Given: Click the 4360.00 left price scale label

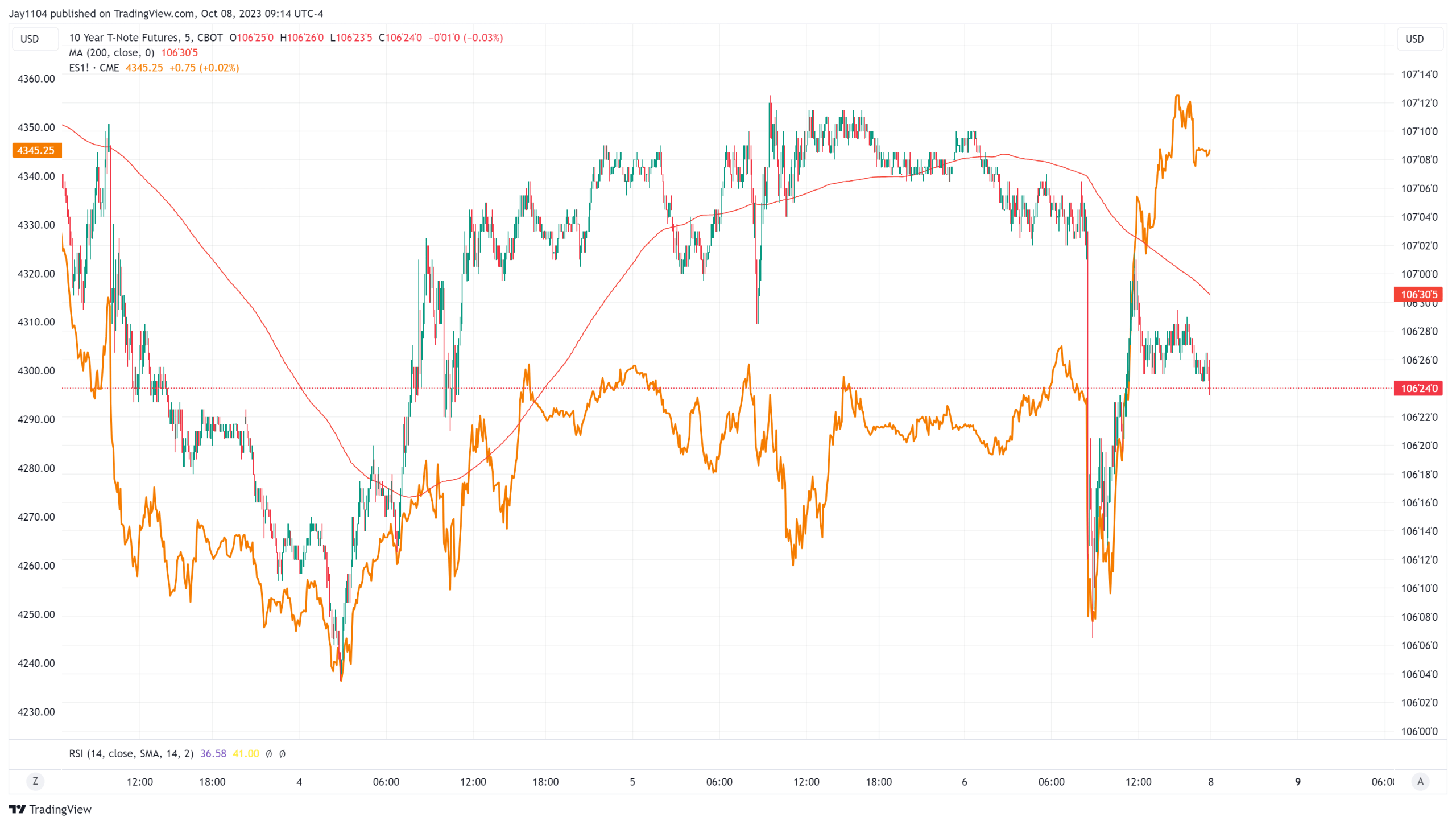Looking at the screenshot, I should click(36, 79).
